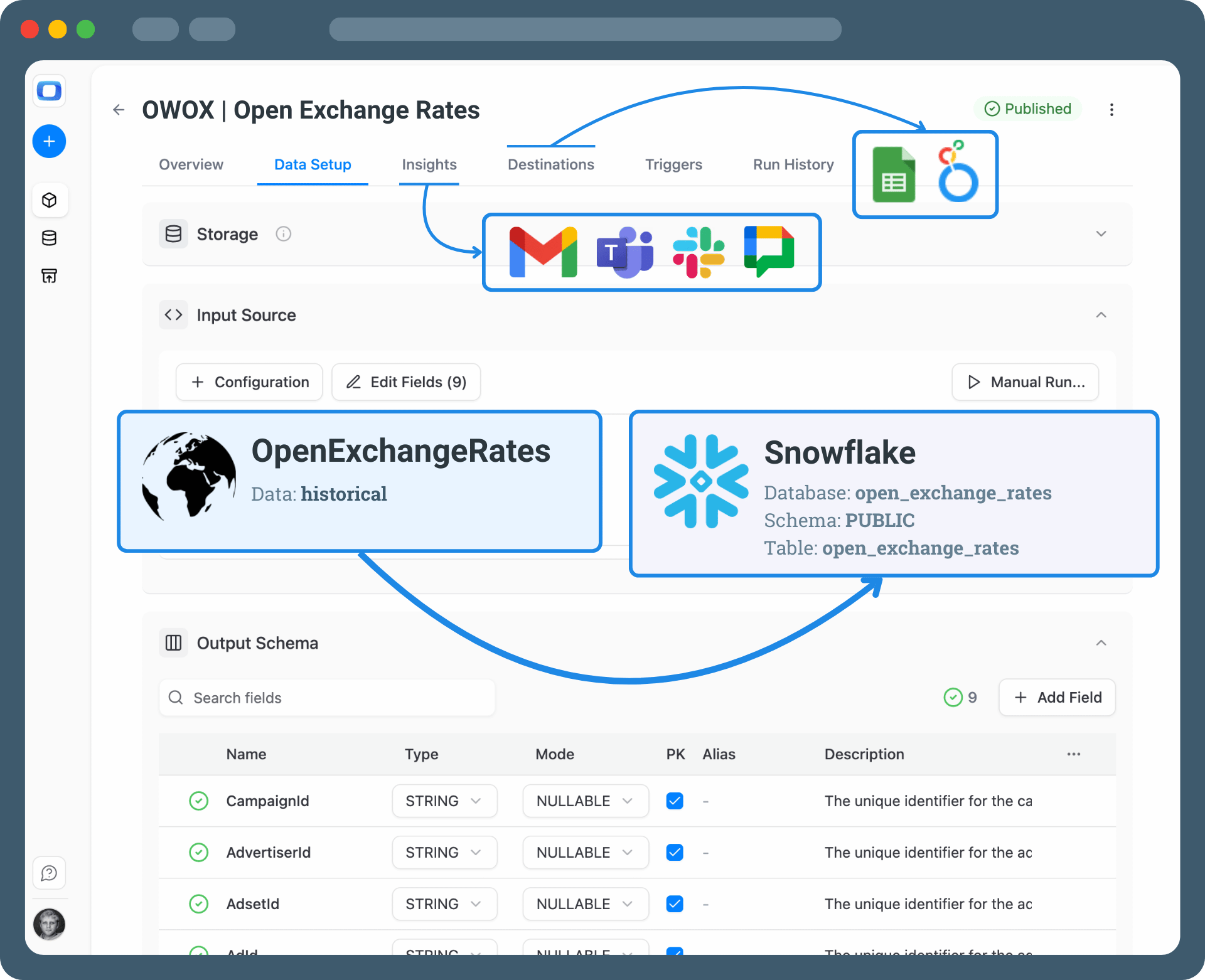Click the Google Sheets icon
Screen dimensions: 1205x980
point(894,175)
